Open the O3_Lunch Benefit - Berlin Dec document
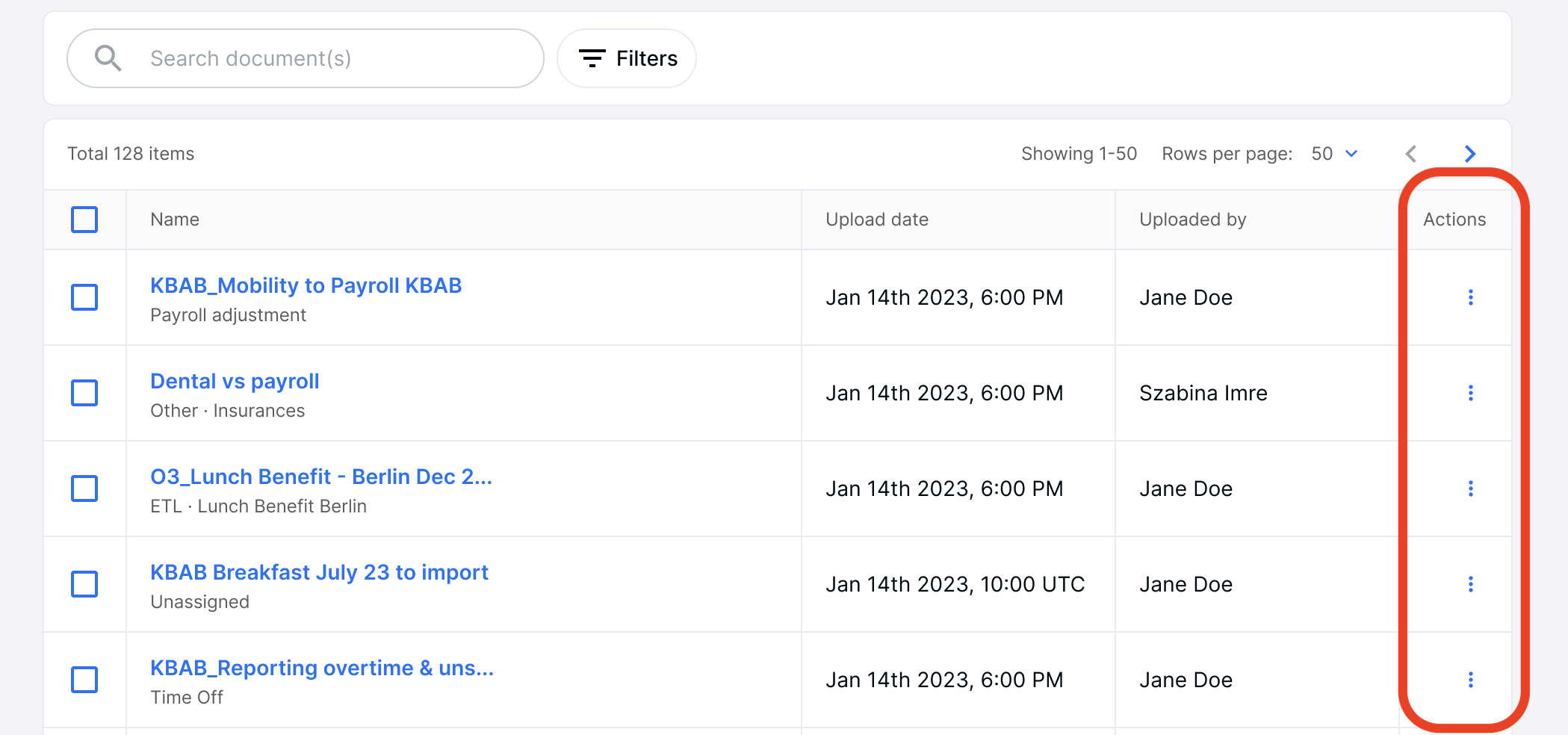The image size is (1568, 735). pos(320,477)
